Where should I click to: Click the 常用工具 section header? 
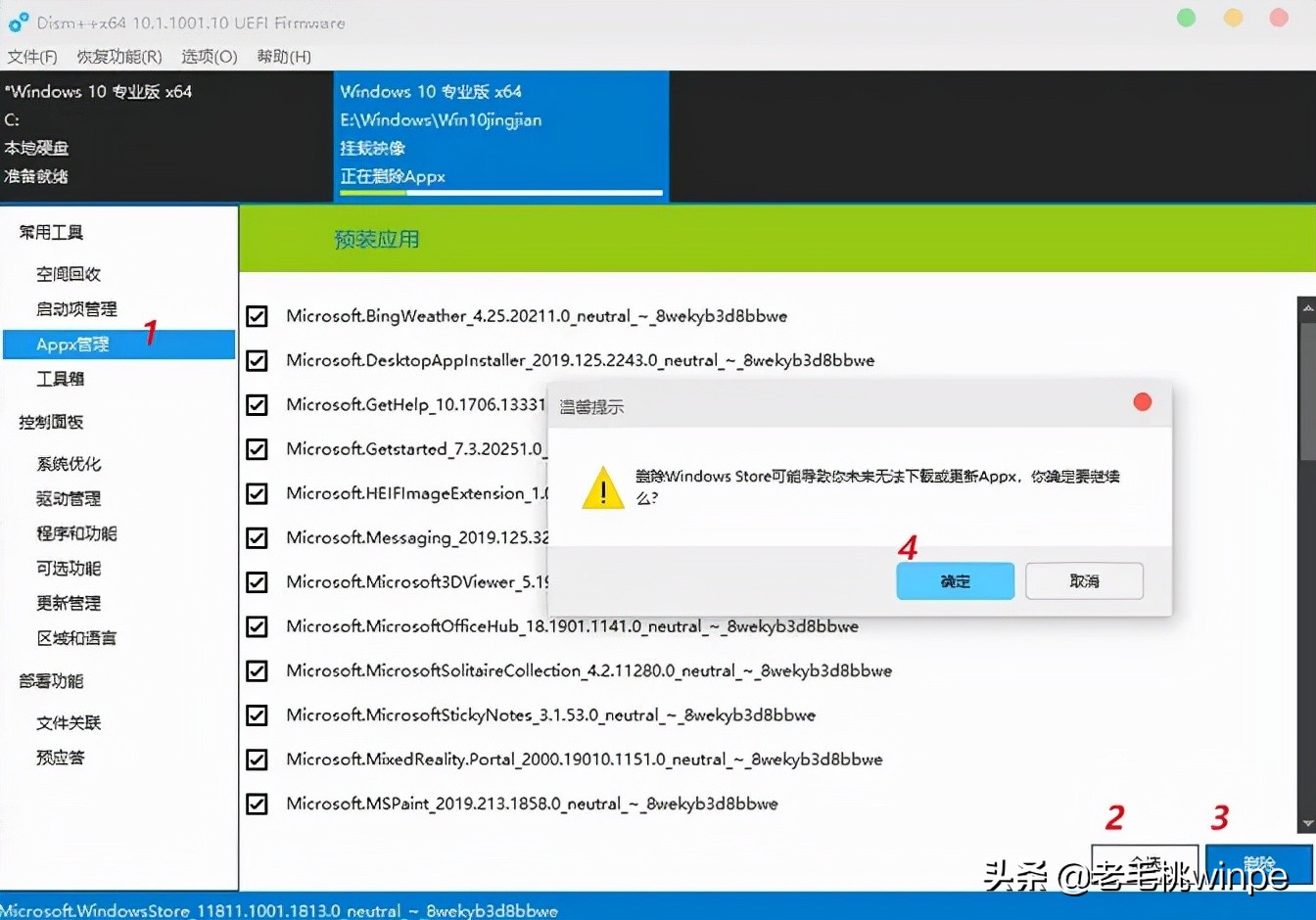(x=51, y=232)
